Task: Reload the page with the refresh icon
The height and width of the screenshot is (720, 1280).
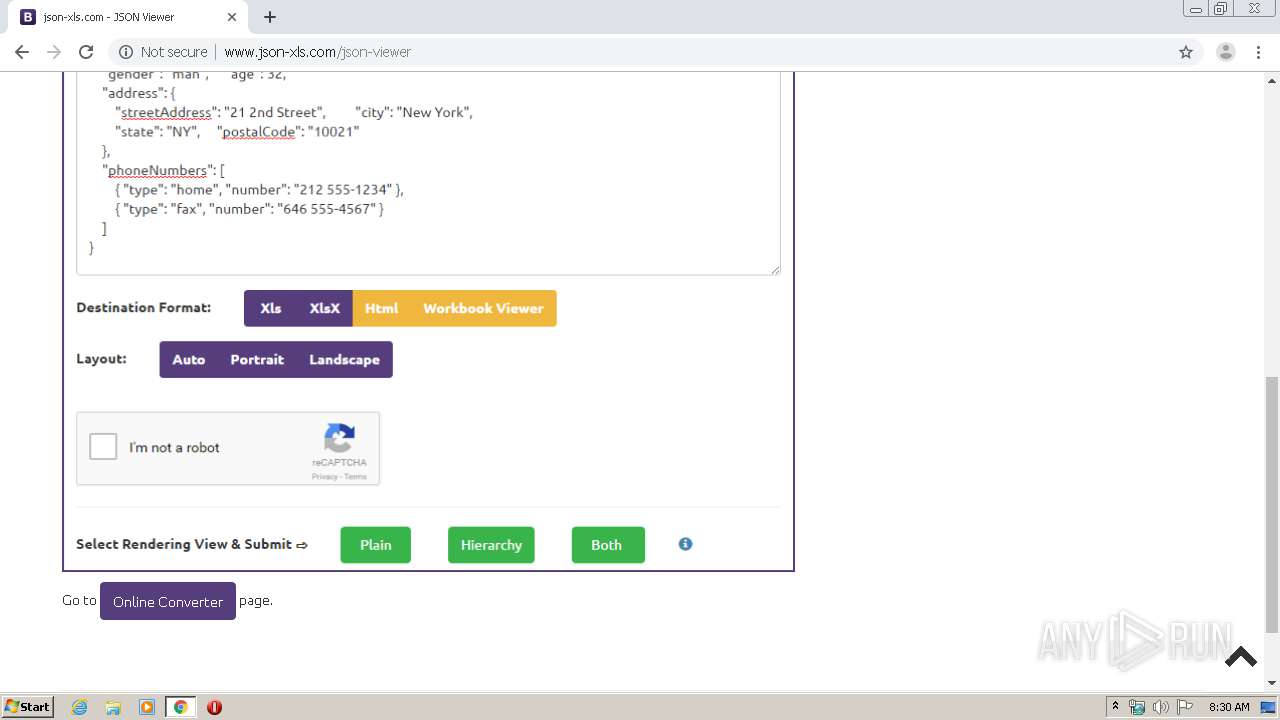Action: click(x=86, y=52)
